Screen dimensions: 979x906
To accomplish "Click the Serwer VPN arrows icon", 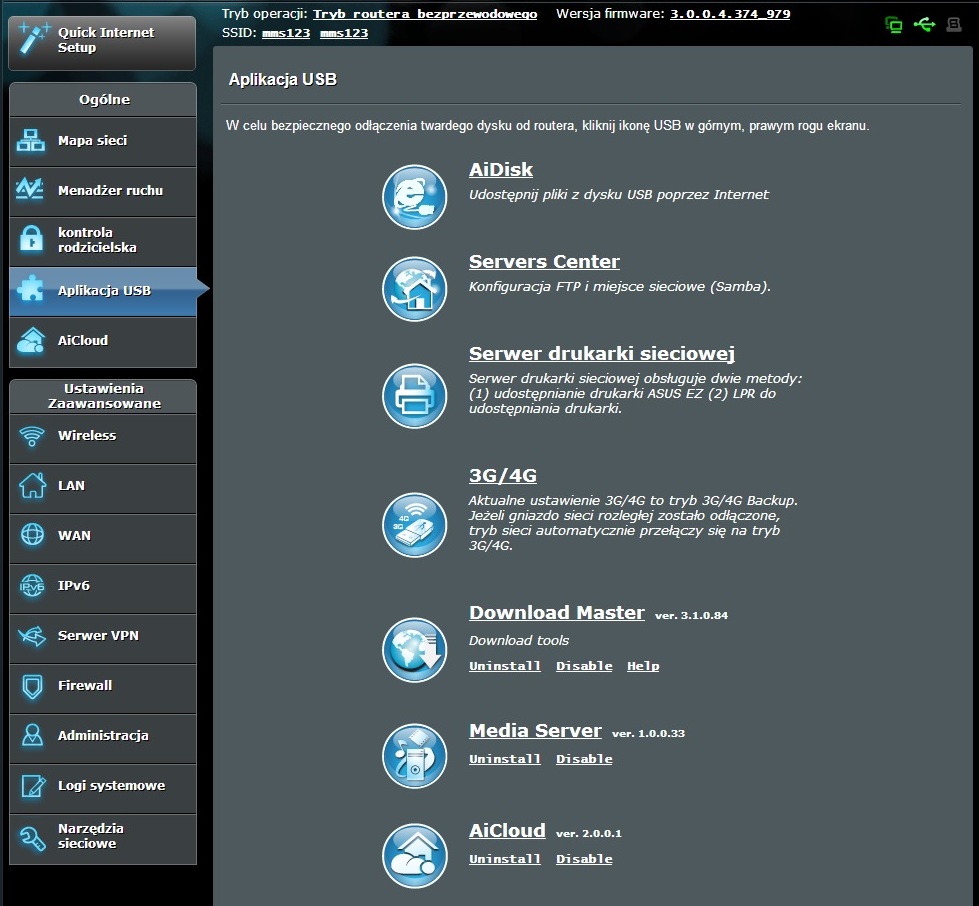I will [32, 636].
